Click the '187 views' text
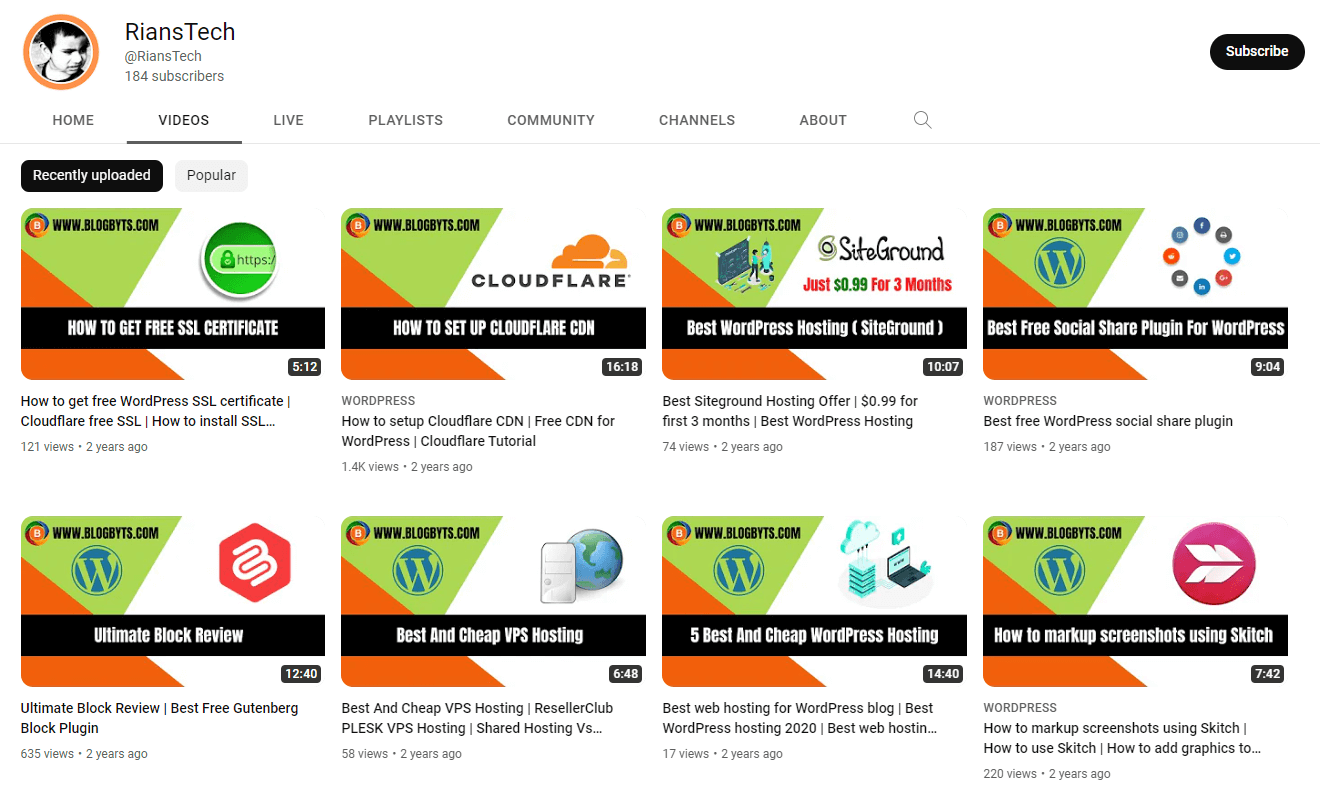This screenshot has height=795, width=1320. coord(1010,447)
